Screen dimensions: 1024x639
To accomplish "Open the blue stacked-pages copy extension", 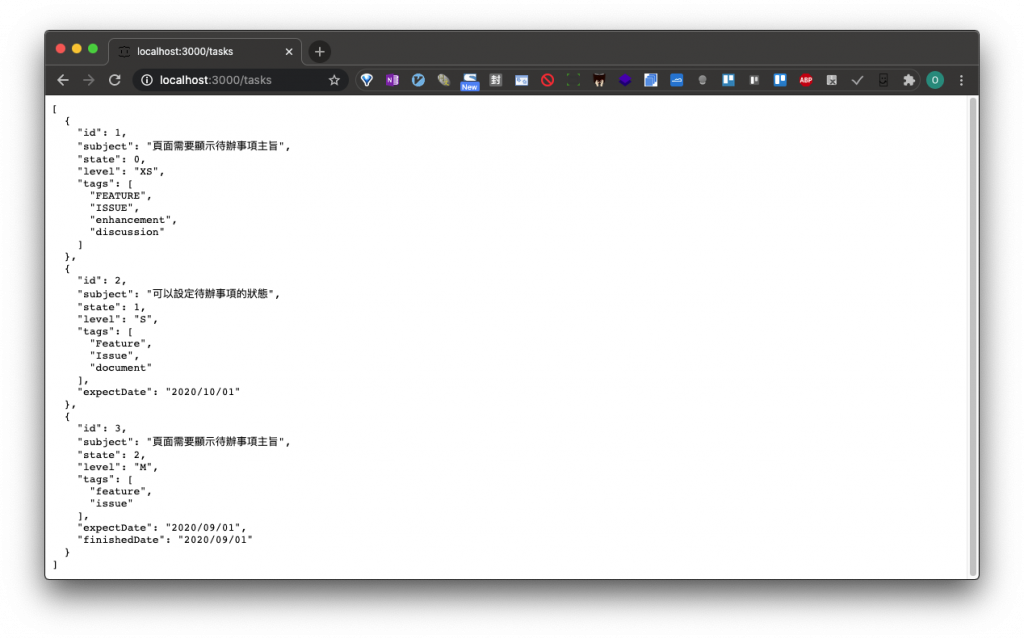I will pyautogui.click(x=650, y=80).
